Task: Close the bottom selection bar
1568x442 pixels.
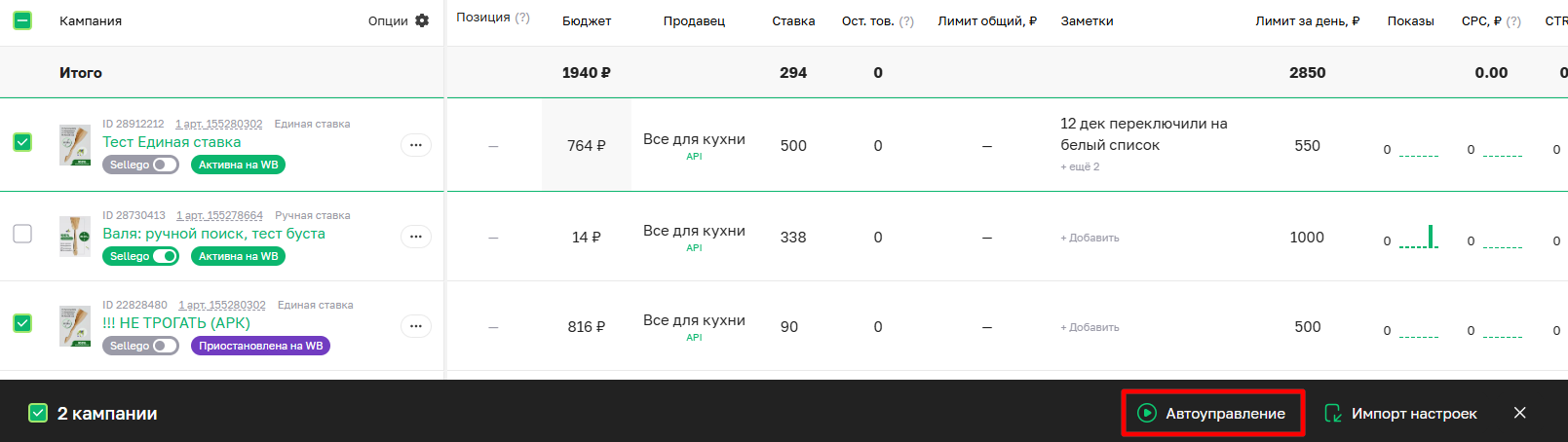Action: (x=1519, y=413)
